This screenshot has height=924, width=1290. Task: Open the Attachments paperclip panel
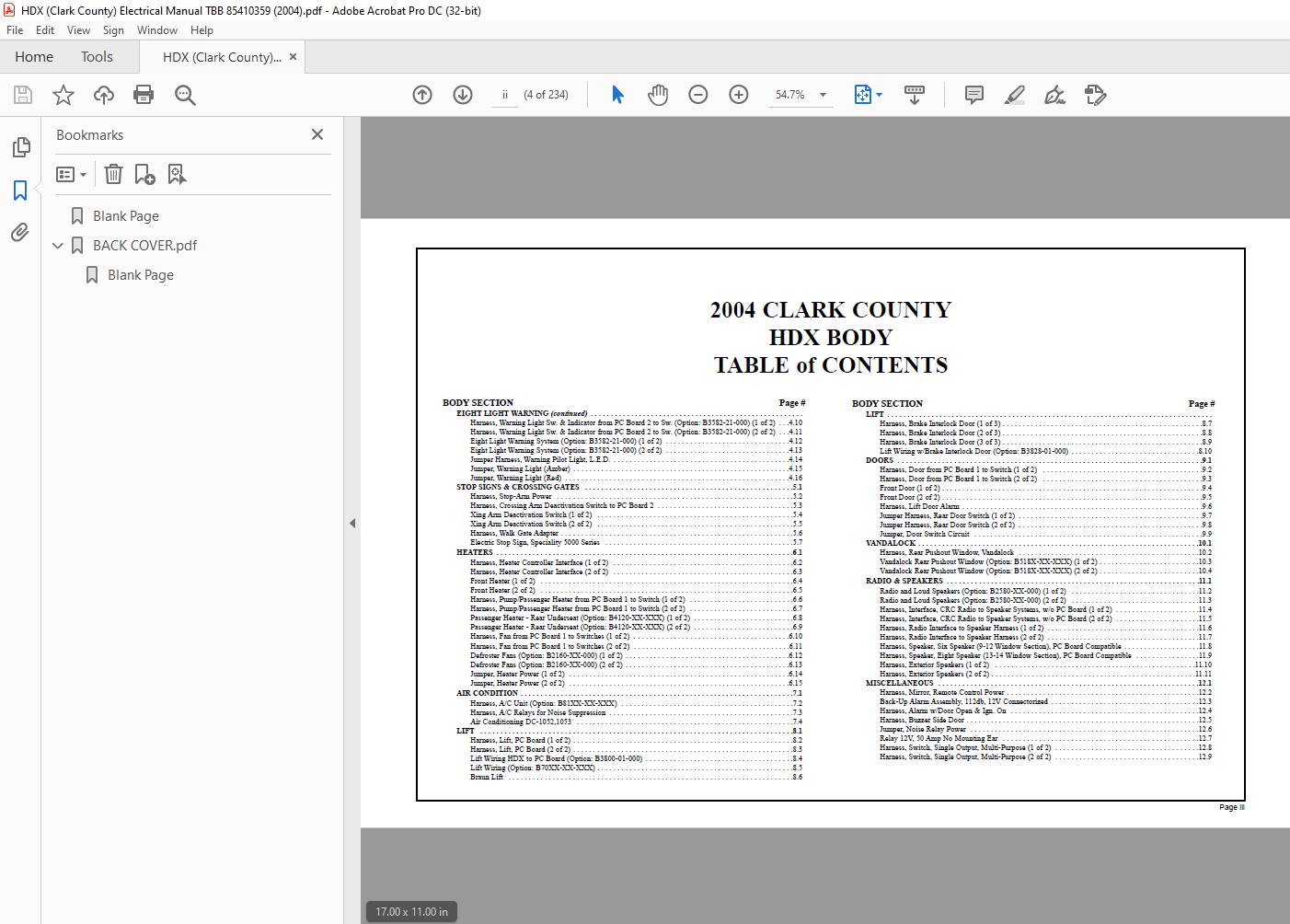pos(20,233)
